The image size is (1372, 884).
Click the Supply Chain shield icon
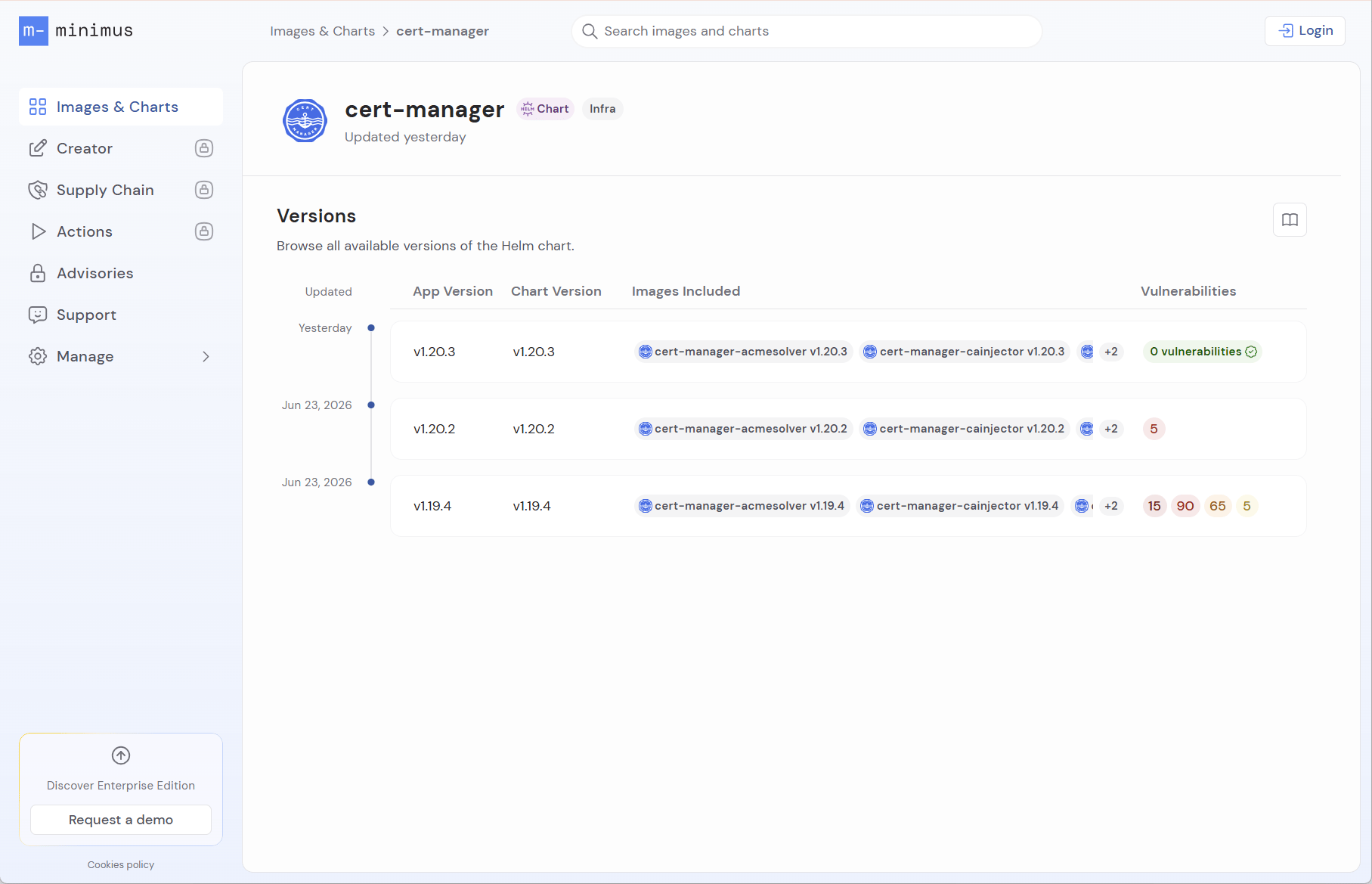(x=38, y=190)
